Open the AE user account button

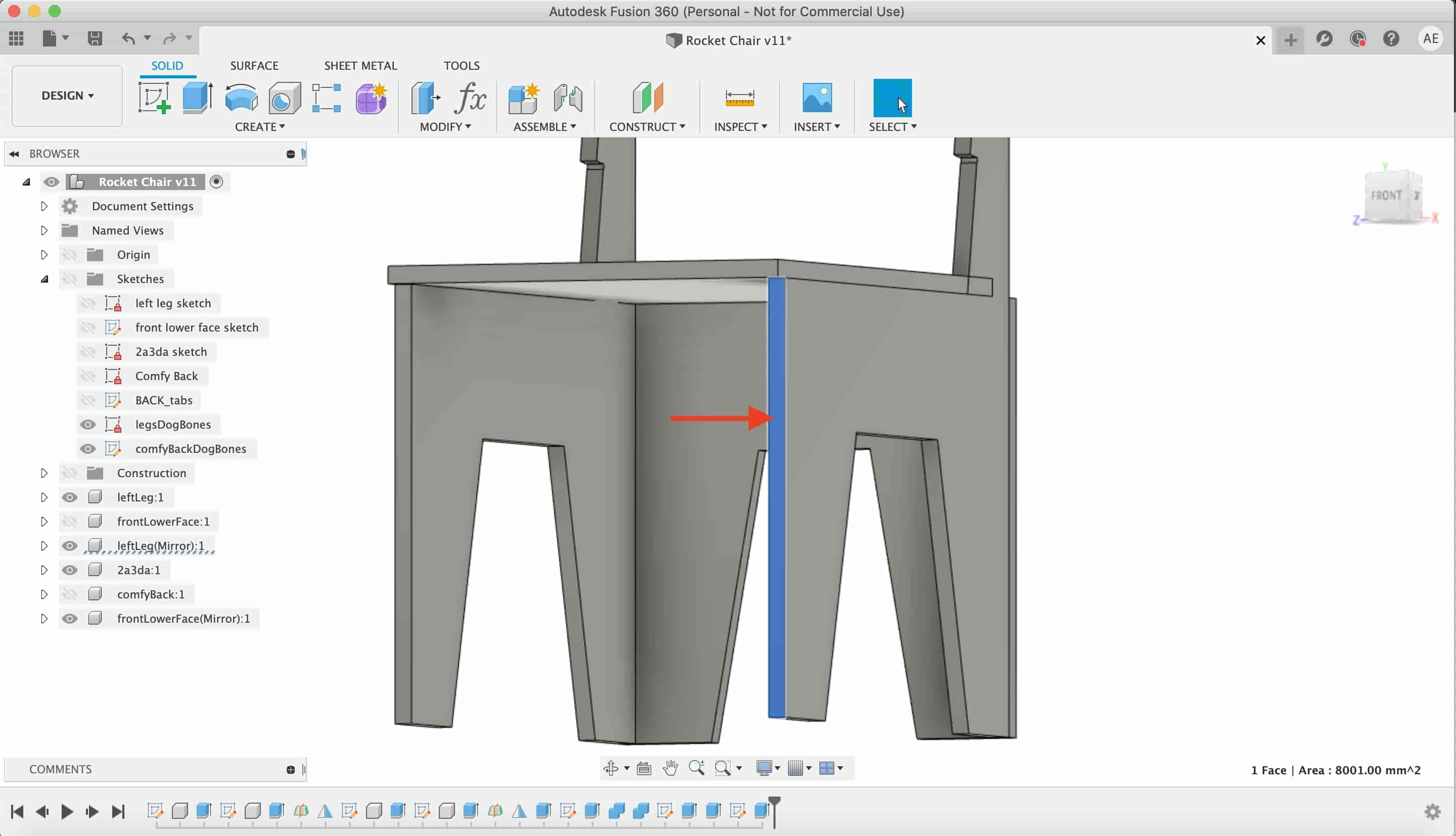coord(1430,38)
